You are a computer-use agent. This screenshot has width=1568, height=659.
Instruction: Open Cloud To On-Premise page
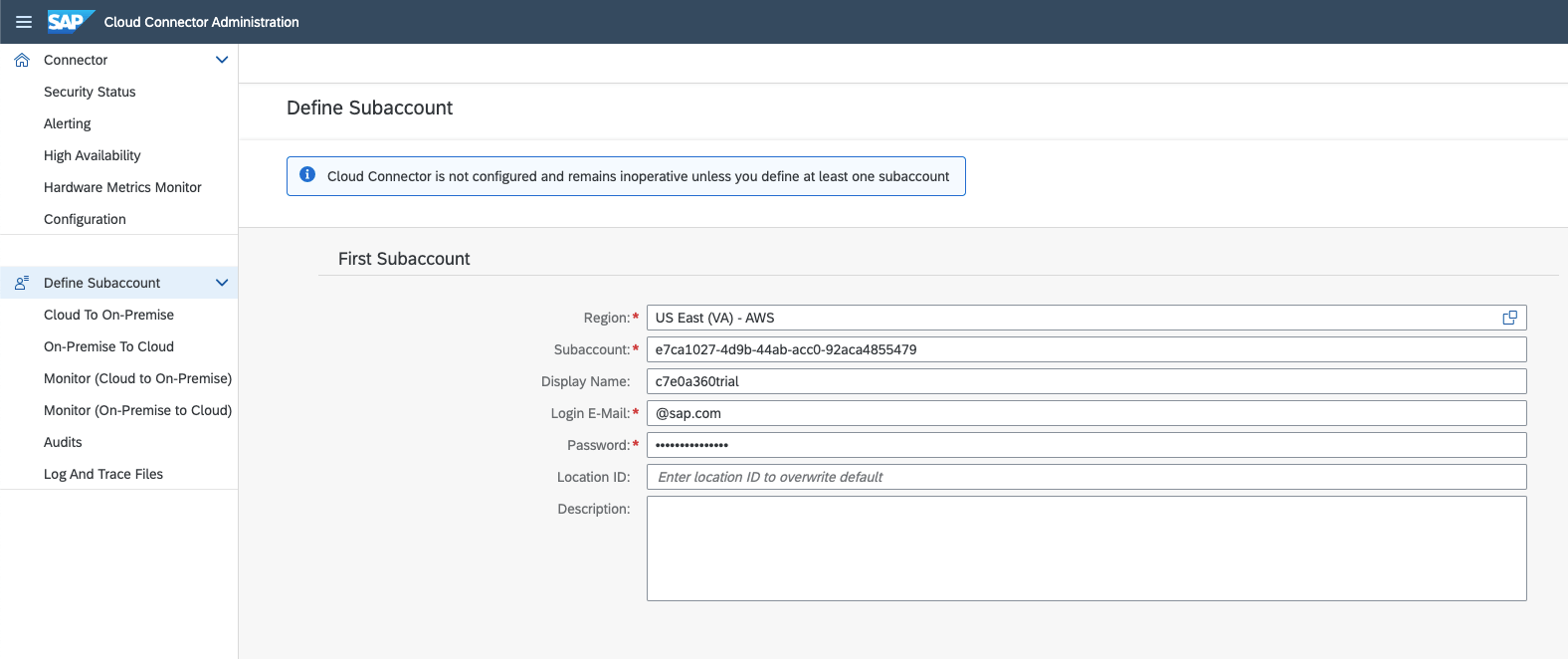point(118,315)
